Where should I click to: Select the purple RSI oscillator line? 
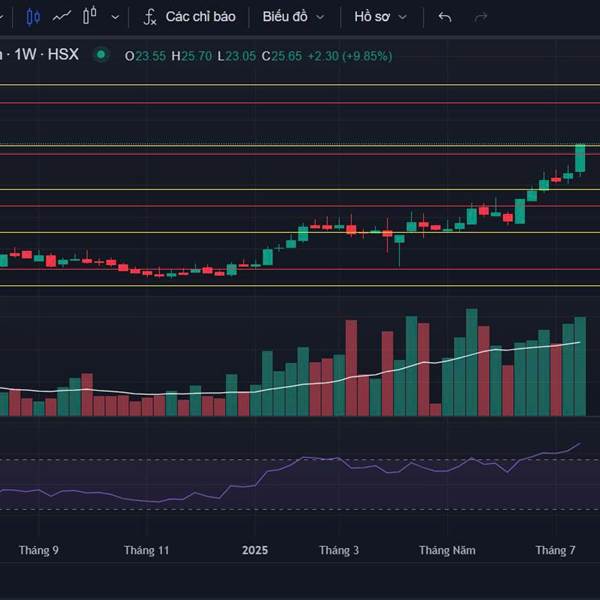pyautogui.click(x=290, y=464)
